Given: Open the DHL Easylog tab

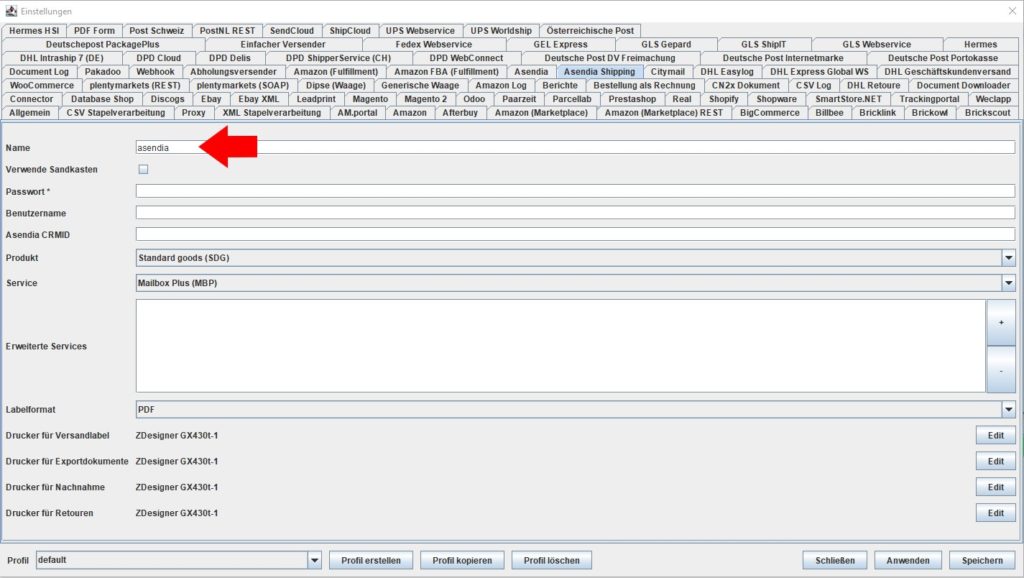Looking at the screenshot, I should [727, 72].
